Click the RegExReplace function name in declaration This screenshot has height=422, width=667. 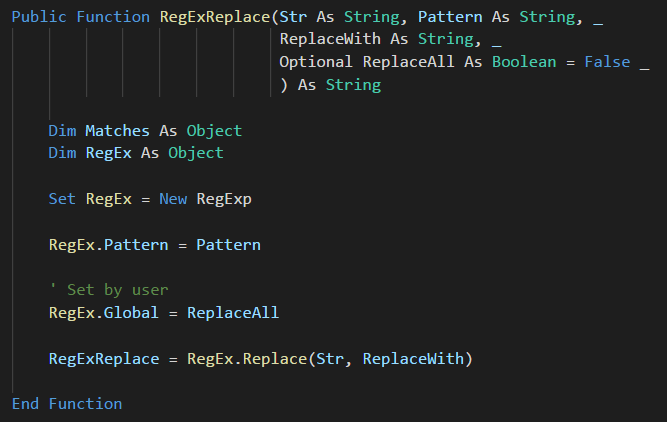215,17
